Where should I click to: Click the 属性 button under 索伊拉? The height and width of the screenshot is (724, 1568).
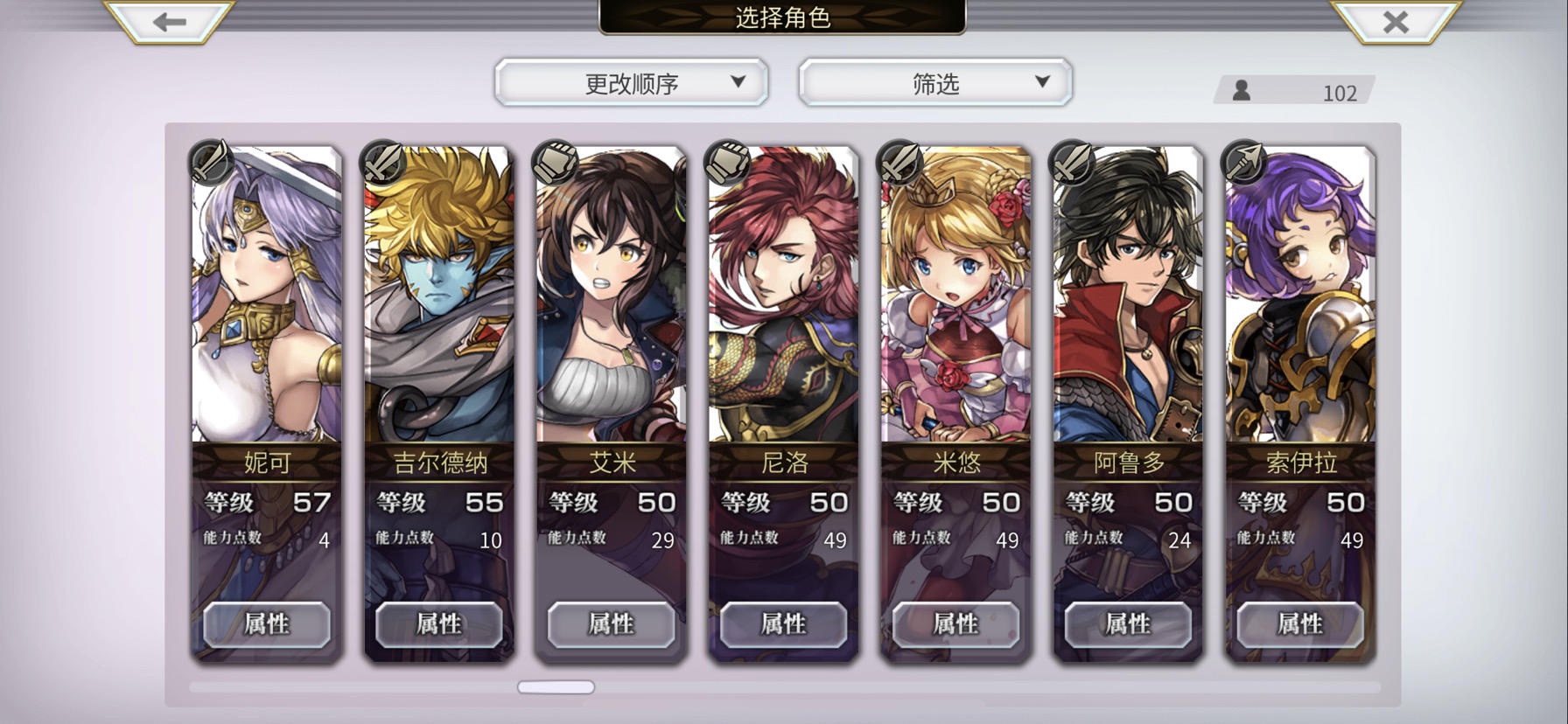click(x=1300, y=624)
